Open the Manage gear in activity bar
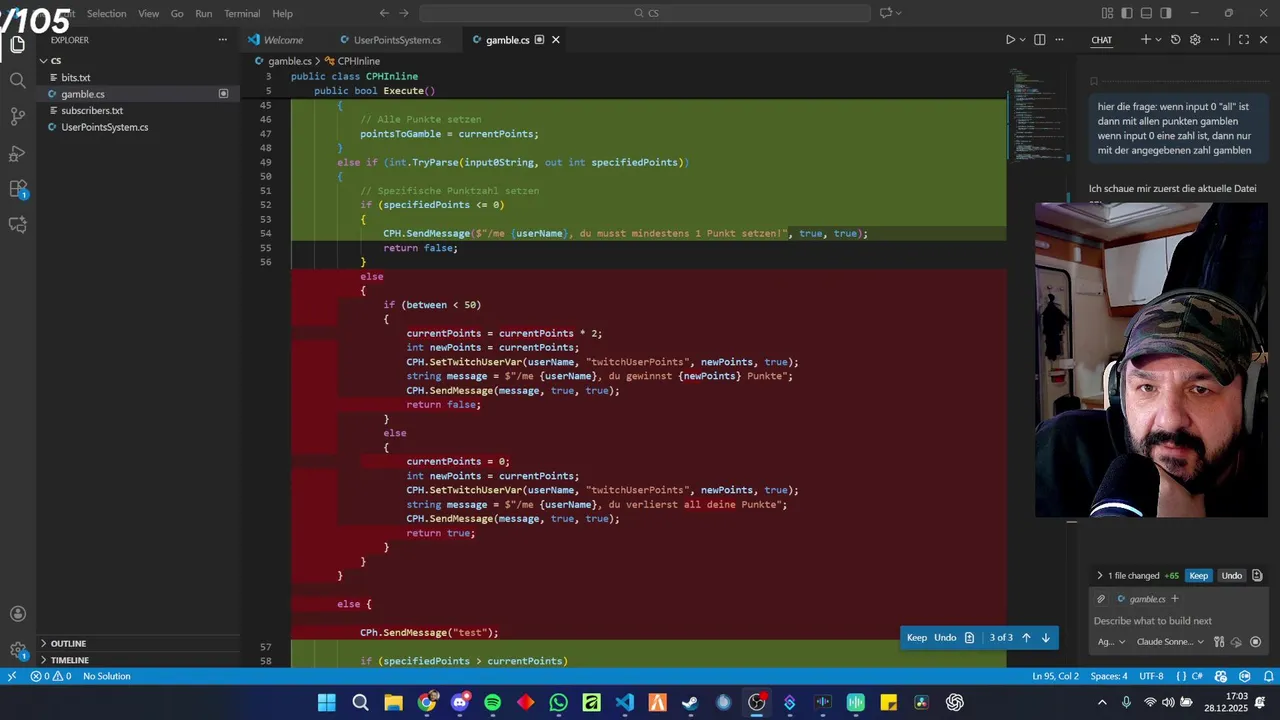Viewport: 1280px width, 720px height. [17, 650]
